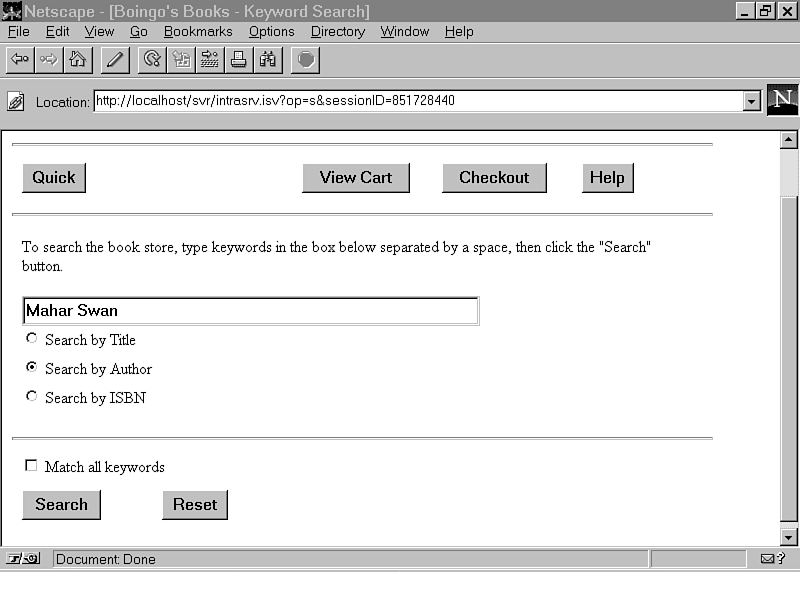Open the View menu
Viewport: 800px width, 600px height.
[99, 32]
